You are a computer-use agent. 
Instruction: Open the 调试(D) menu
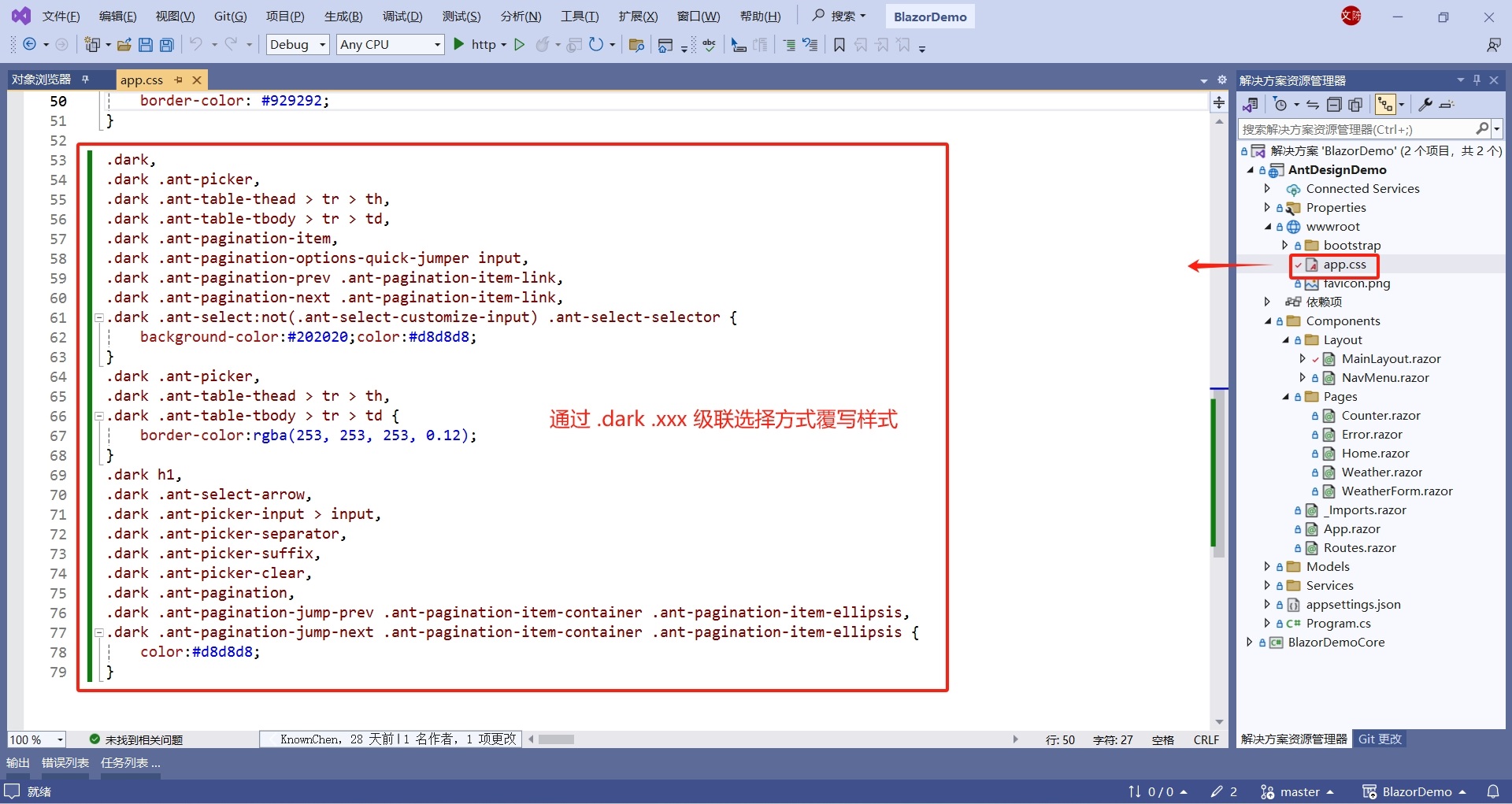click(402, 17)
